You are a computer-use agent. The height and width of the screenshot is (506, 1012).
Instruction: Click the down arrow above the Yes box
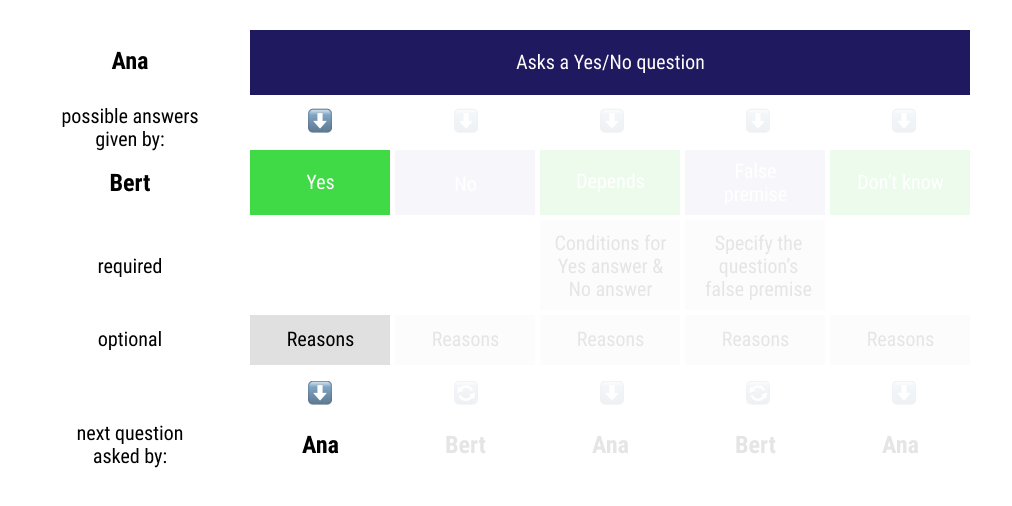coord(320,122)
